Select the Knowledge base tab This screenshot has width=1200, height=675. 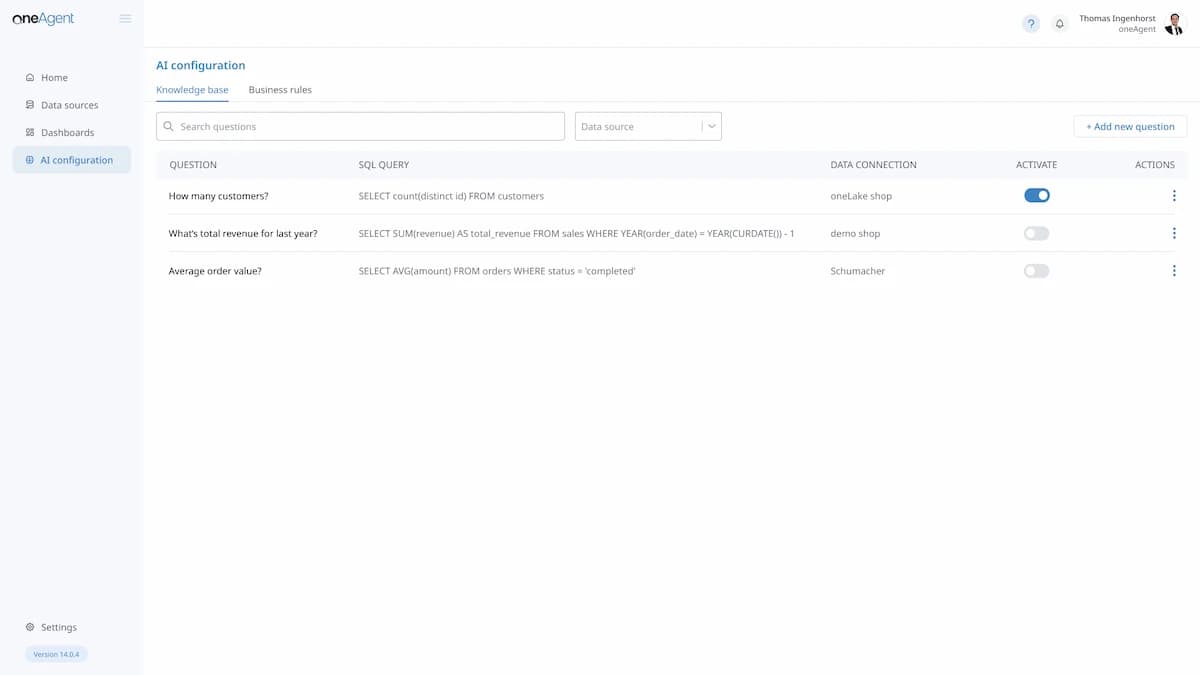pos(192,90)
